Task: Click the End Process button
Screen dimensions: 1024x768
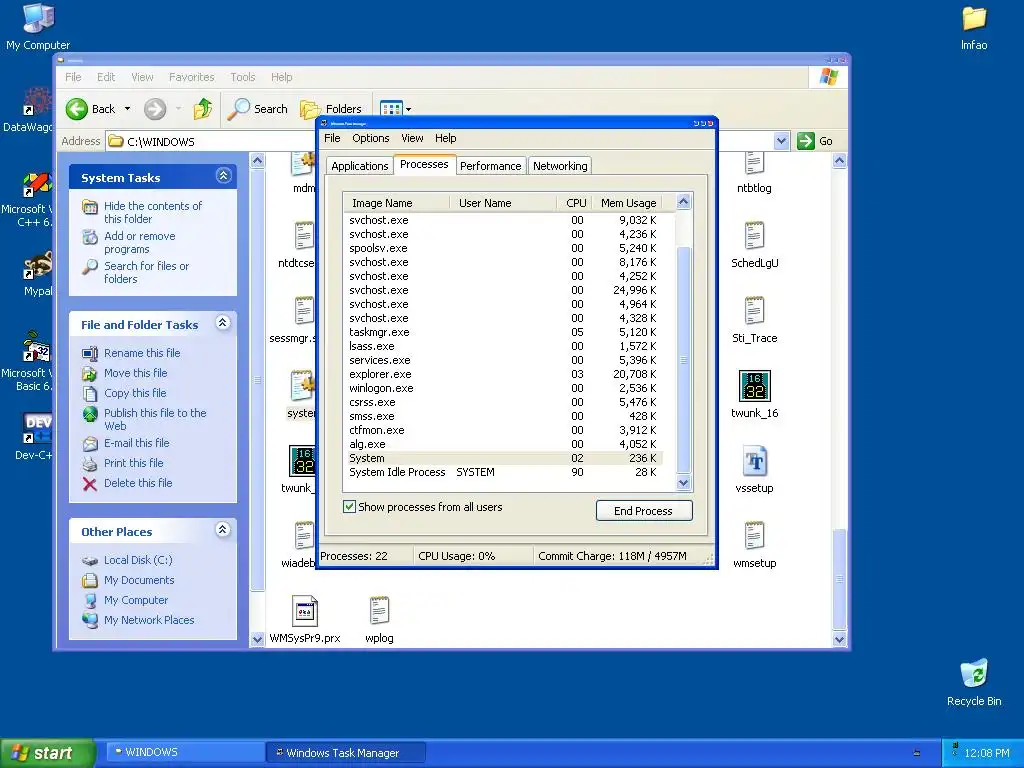Action: coord(644,511)
